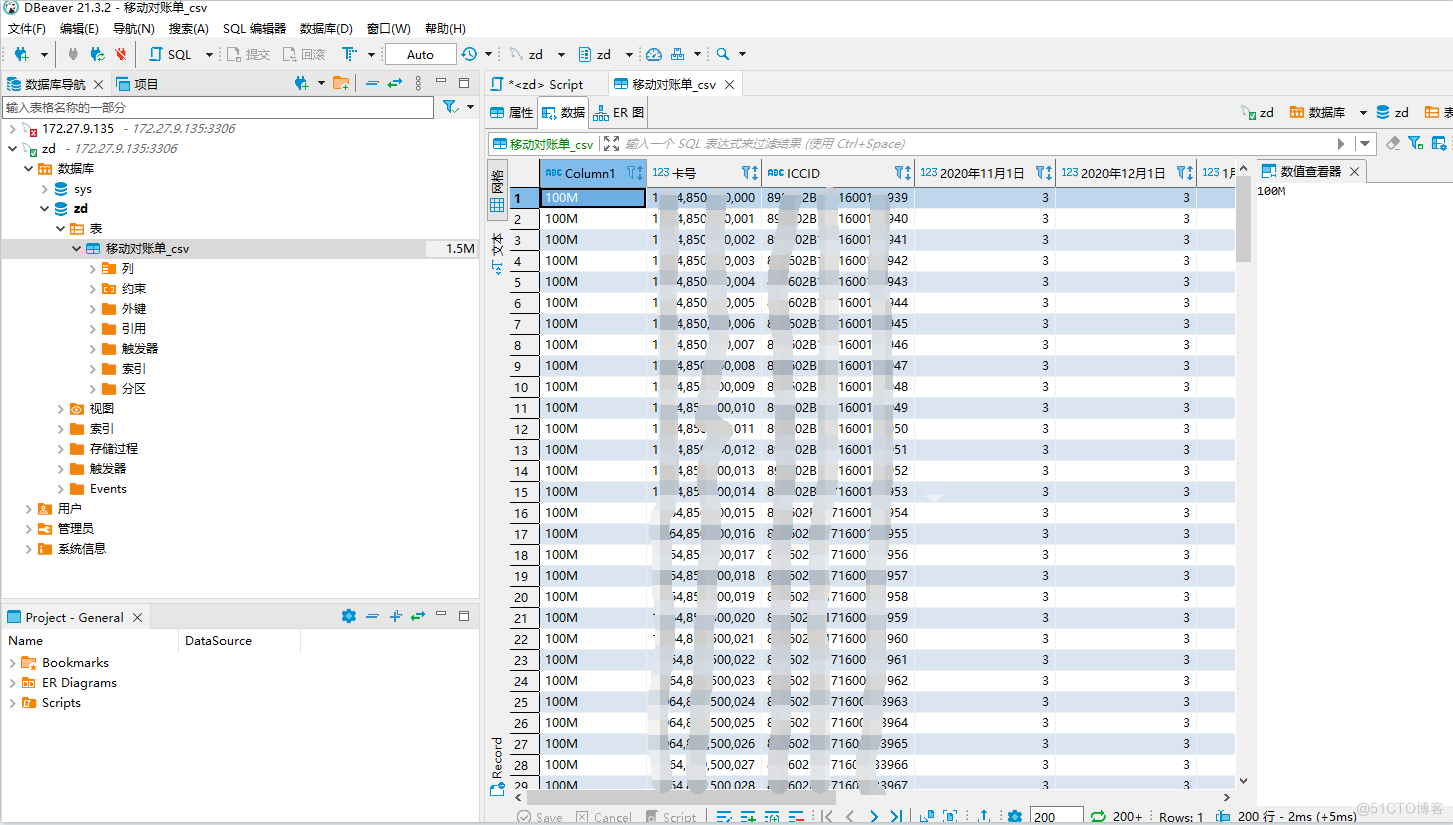
Task: Click the disconnect (red plug) icon
Action: pos(121,54)
